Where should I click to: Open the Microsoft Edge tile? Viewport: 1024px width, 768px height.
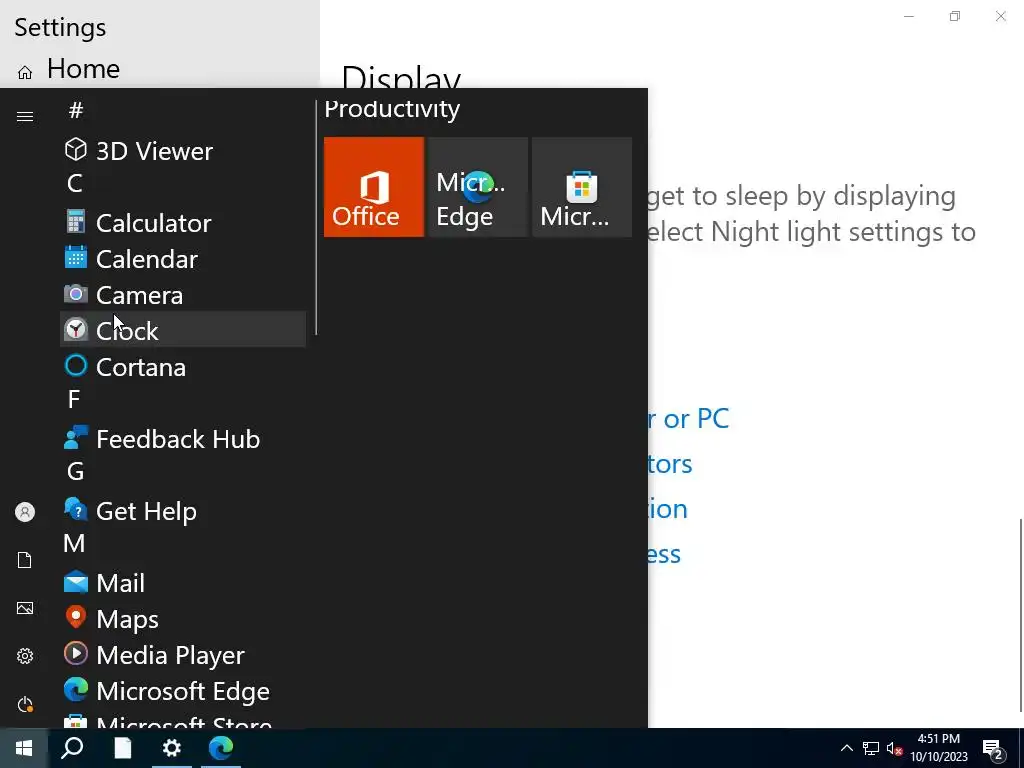pos(478,187)
